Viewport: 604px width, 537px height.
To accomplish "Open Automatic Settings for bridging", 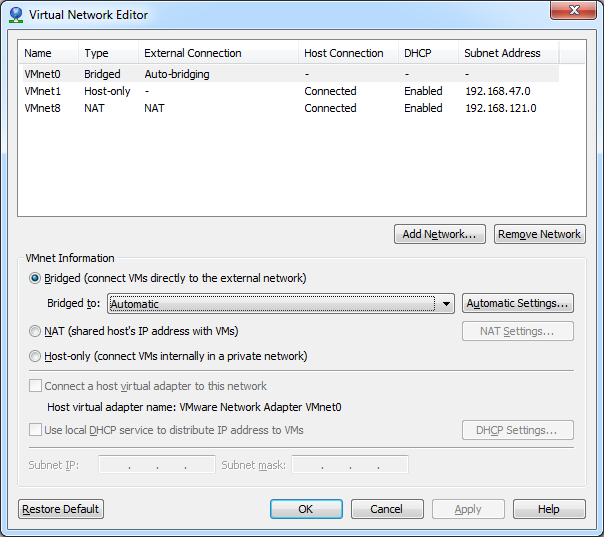I will (518, 304).
